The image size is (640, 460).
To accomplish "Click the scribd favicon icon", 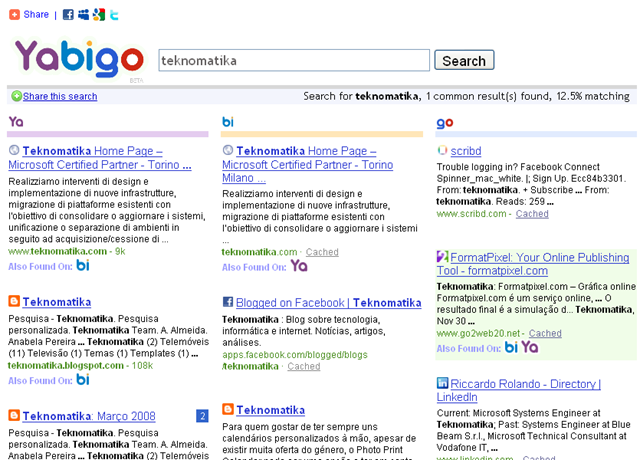I will tap(442, 151).
